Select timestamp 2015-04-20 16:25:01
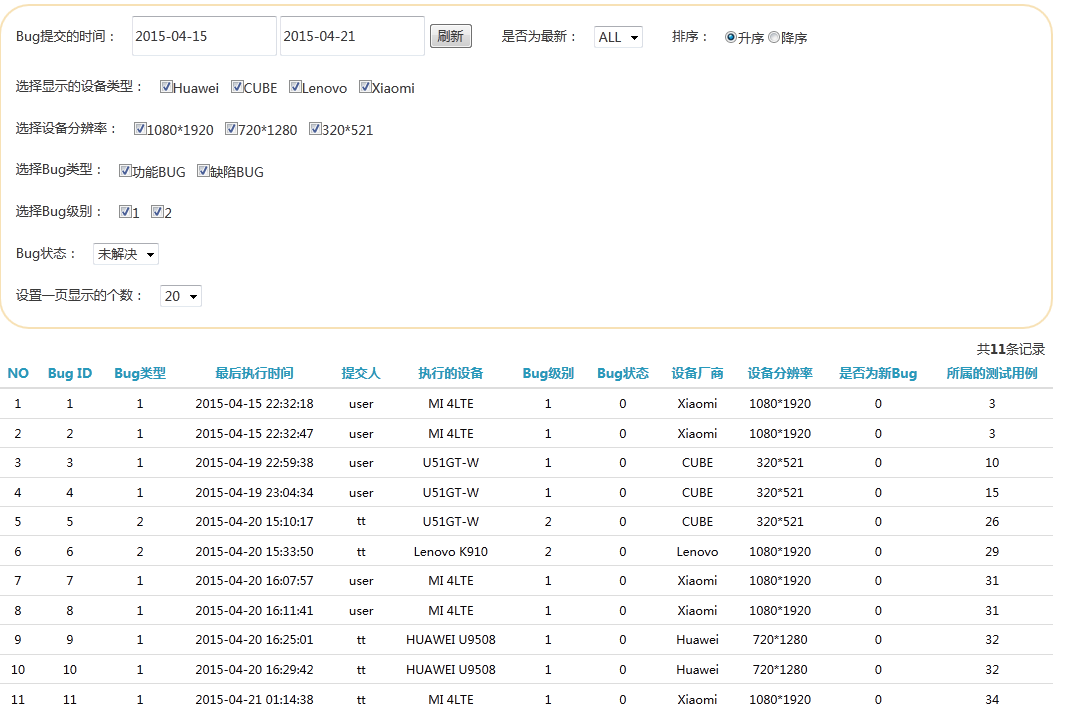This screenshot has width=1068, height=727. click(254, 640)
